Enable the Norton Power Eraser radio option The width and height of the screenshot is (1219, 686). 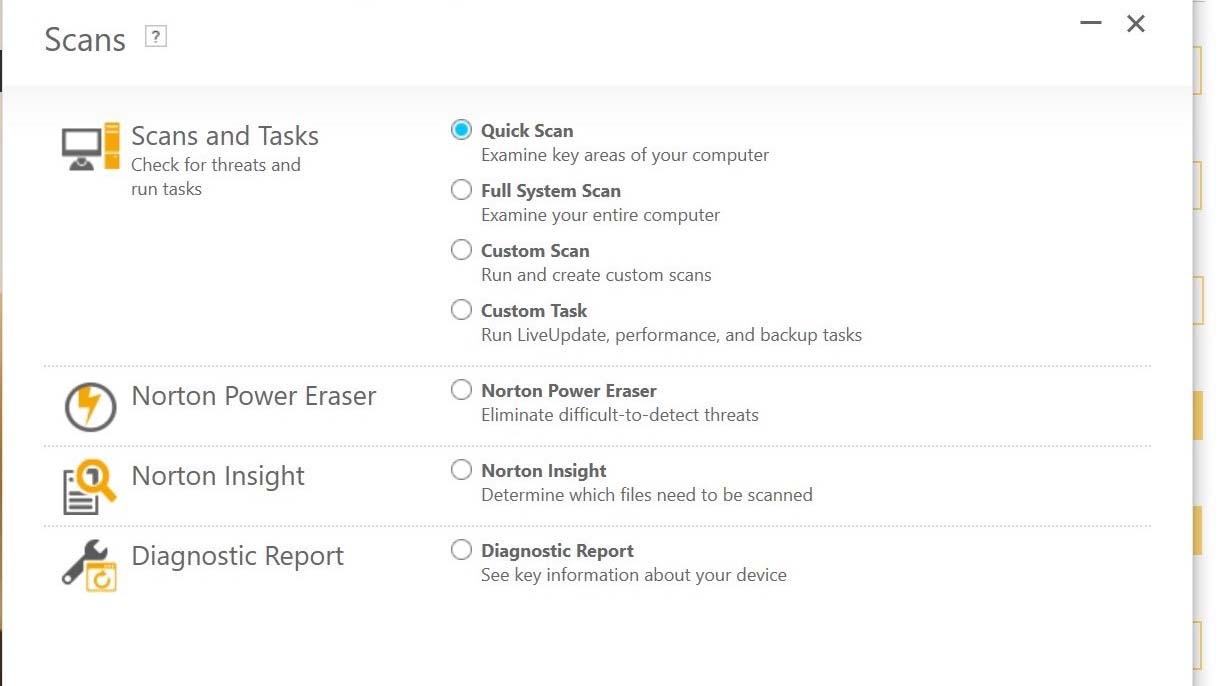click(461, 390)
